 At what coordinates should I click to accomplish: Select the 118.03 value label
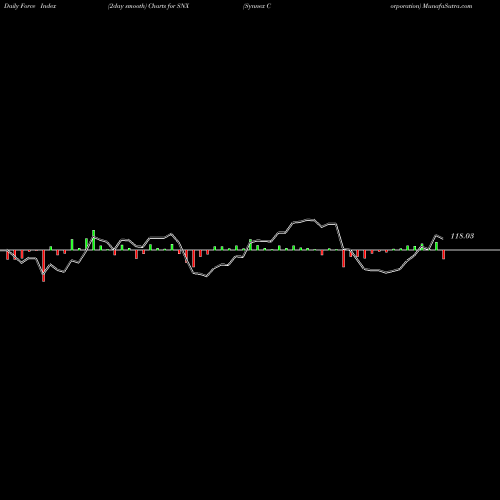click(462, 236)
